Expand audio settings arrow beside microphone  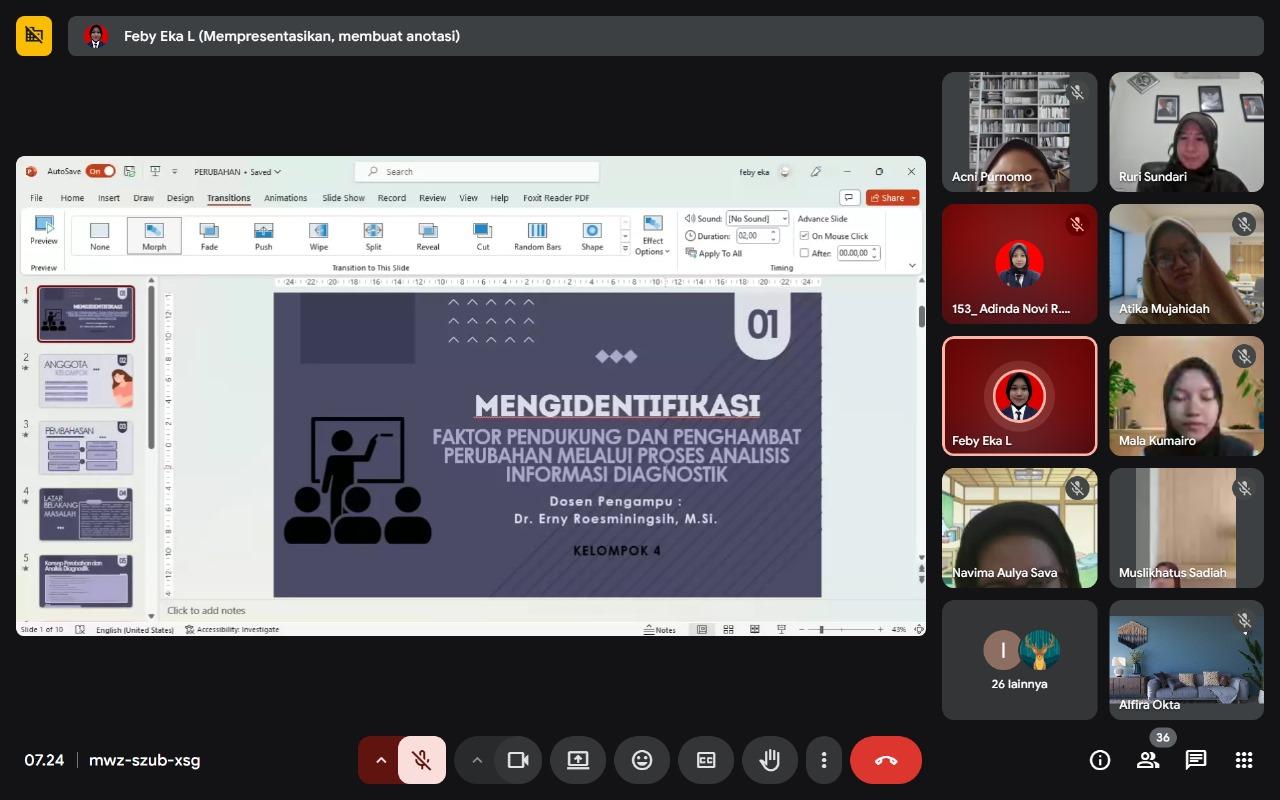tap(380, 760)
